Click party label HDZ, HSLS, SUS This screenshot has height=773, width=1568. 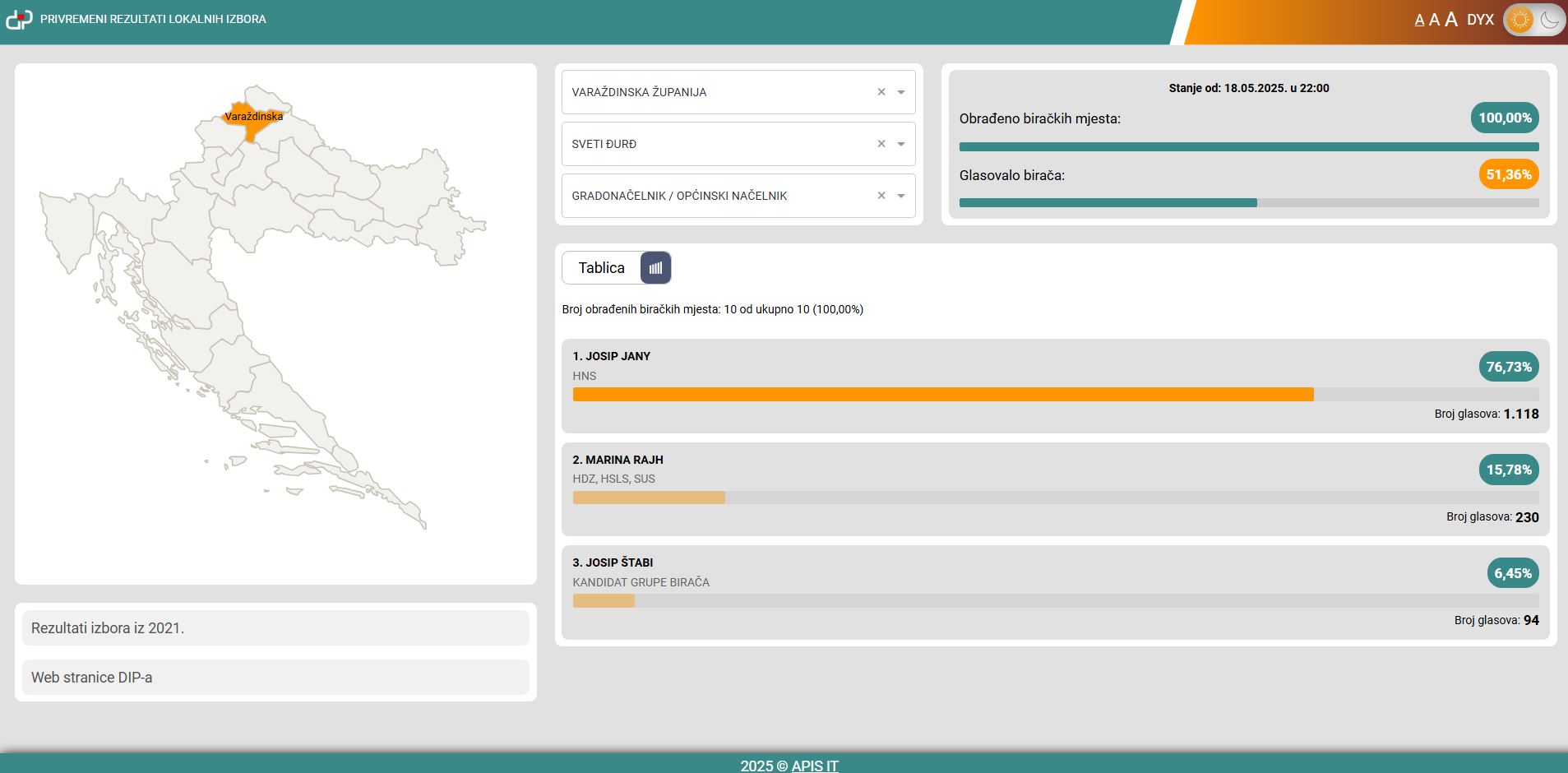click(614, 479)
